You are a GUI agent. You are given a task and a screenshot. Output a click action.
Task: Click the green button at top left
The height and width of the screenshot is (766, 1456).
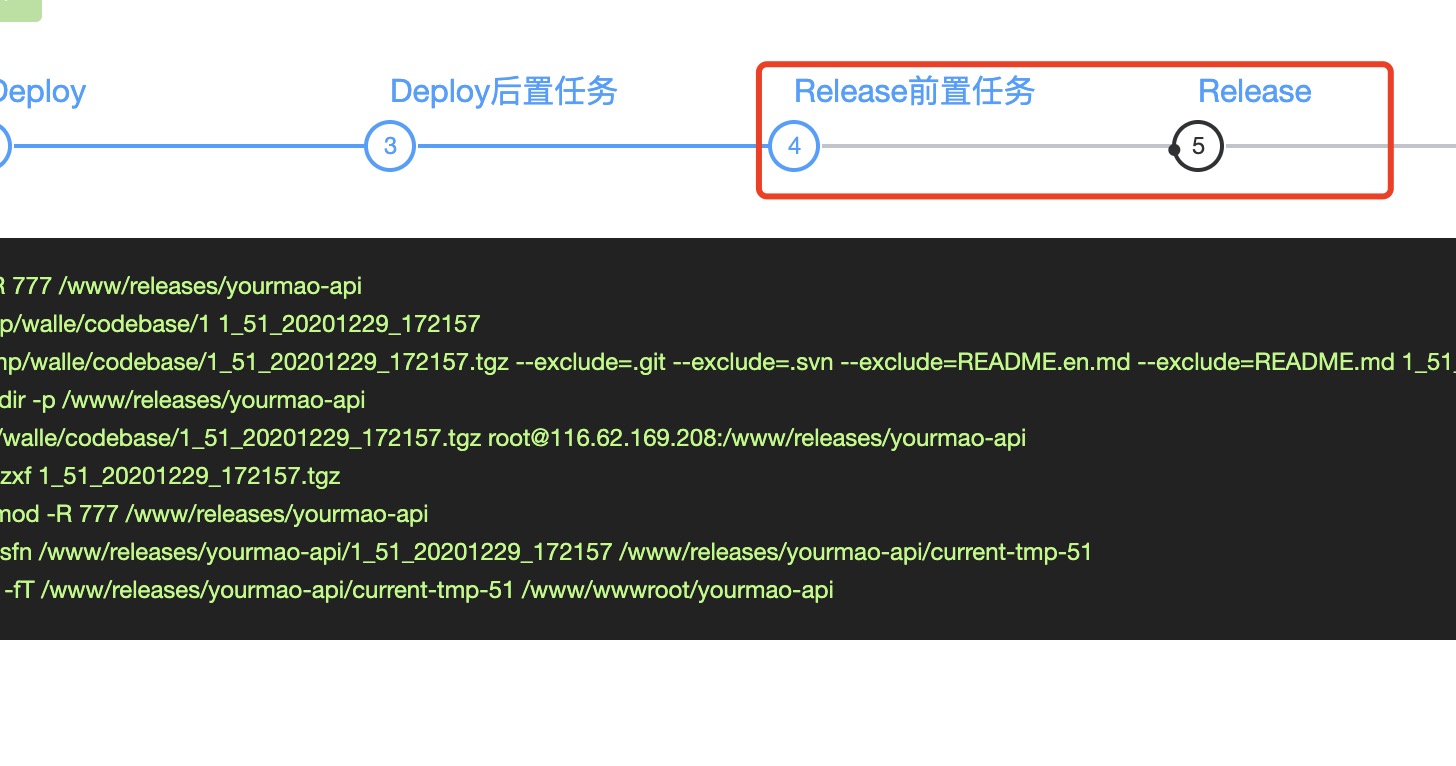coord(18,11)
